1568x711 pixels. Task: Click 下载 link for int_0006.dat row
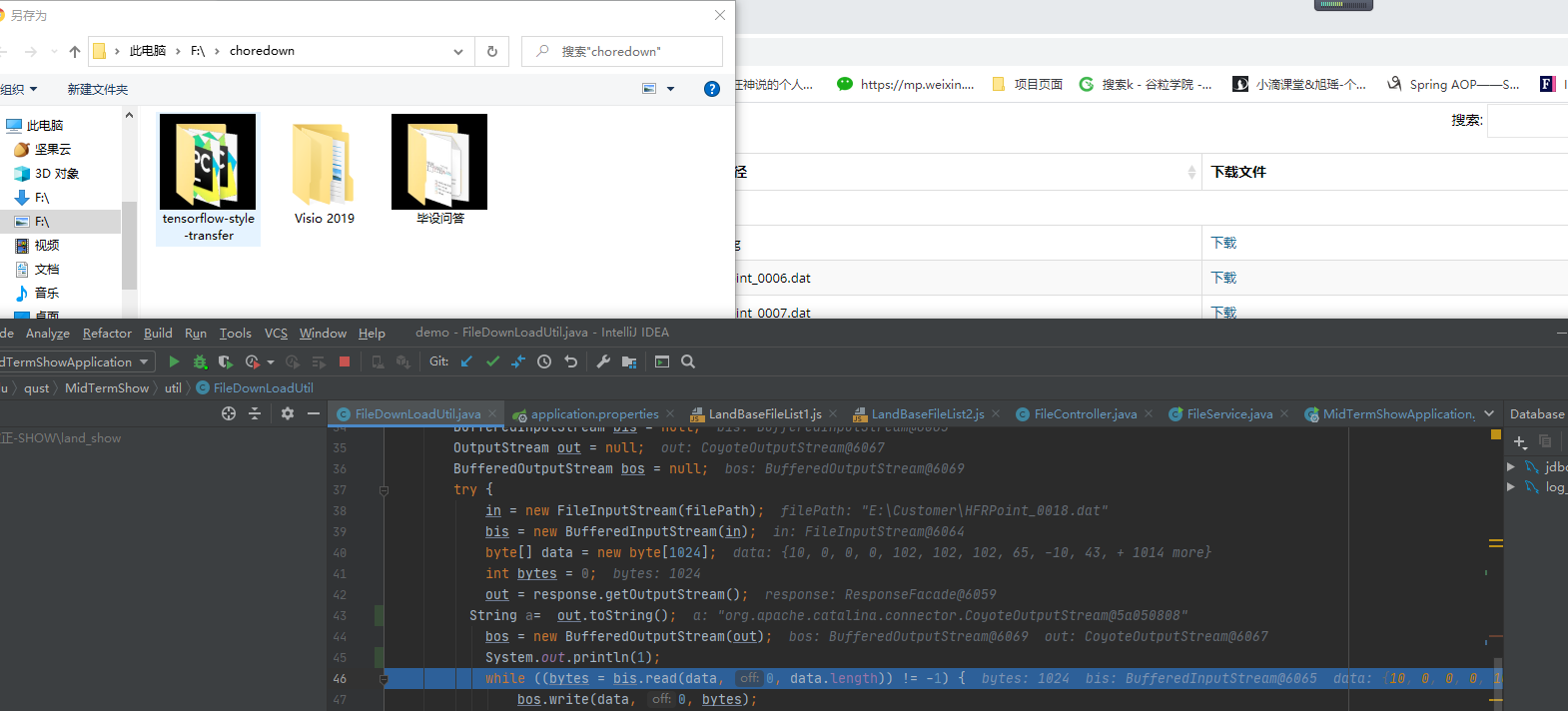click(1223, 278)
